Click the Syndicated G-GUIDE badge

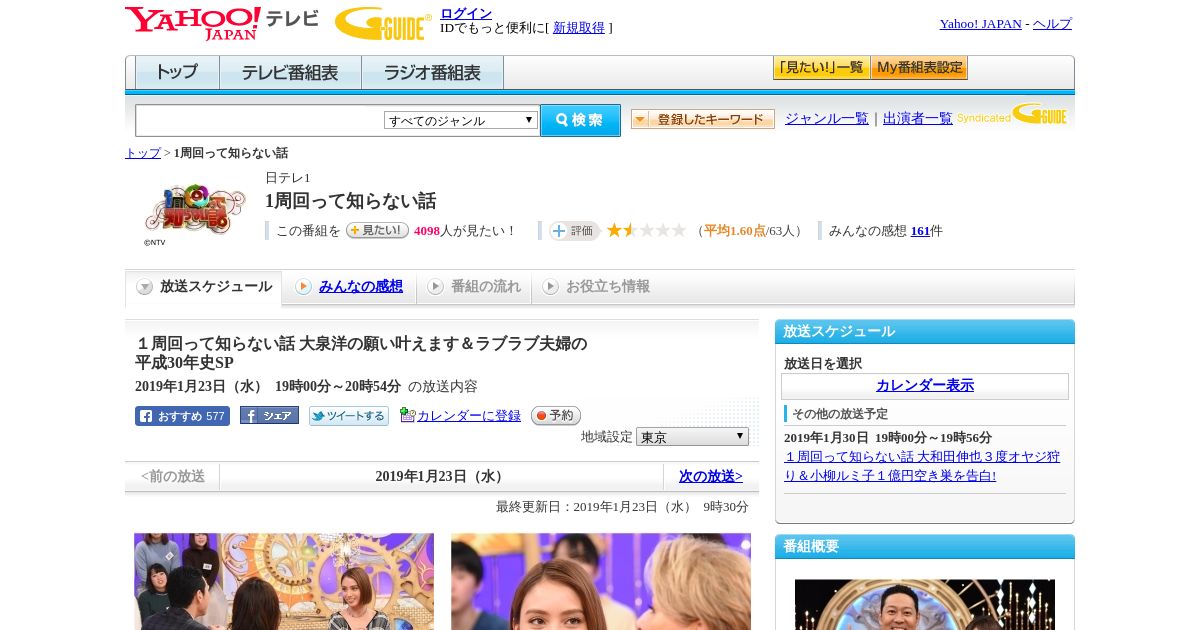pos(1011,115)
